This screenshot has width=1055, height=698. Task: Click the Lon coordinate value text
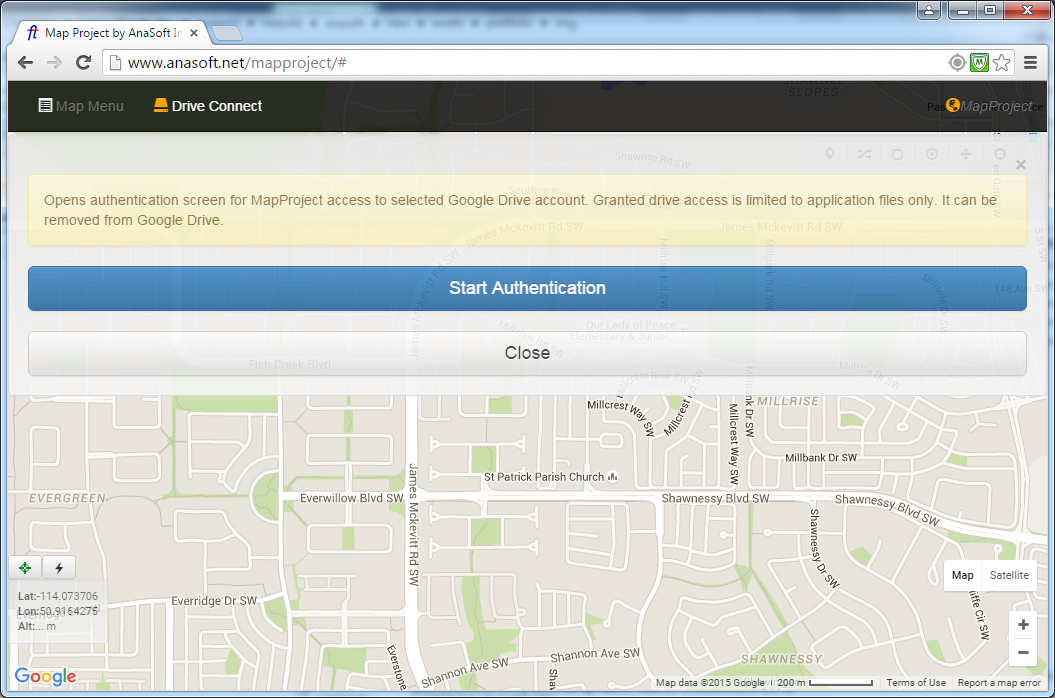click(69, 611)
